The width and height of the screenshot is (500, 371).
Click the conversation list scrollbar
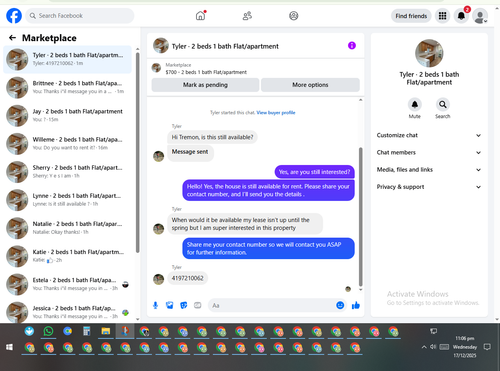(137, 152)
